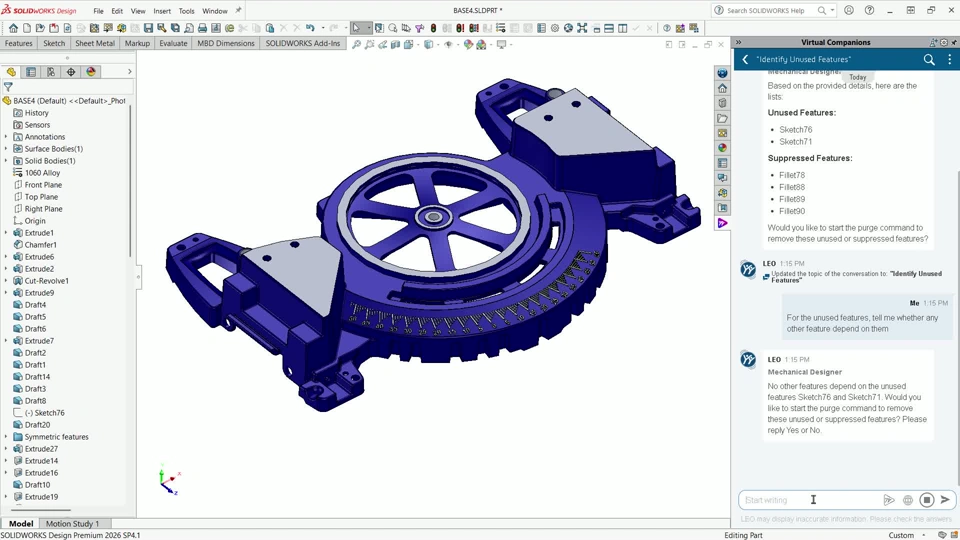This screenshot has width=960, height=540.
Task: Open the Insert menu
Action: (162, 11)
